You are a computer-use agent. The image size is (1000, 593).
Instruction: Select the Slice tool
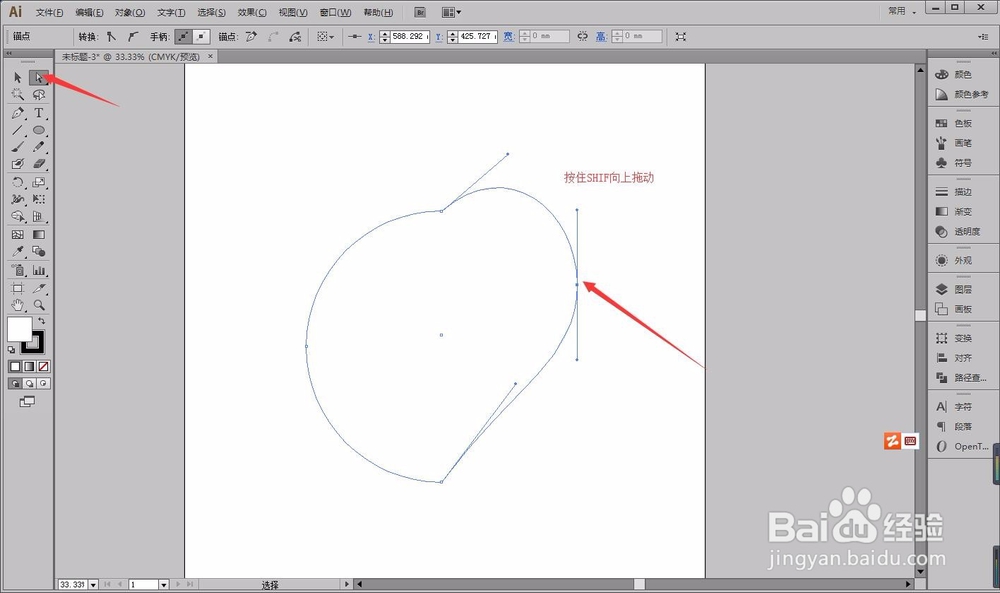(39, 288)
